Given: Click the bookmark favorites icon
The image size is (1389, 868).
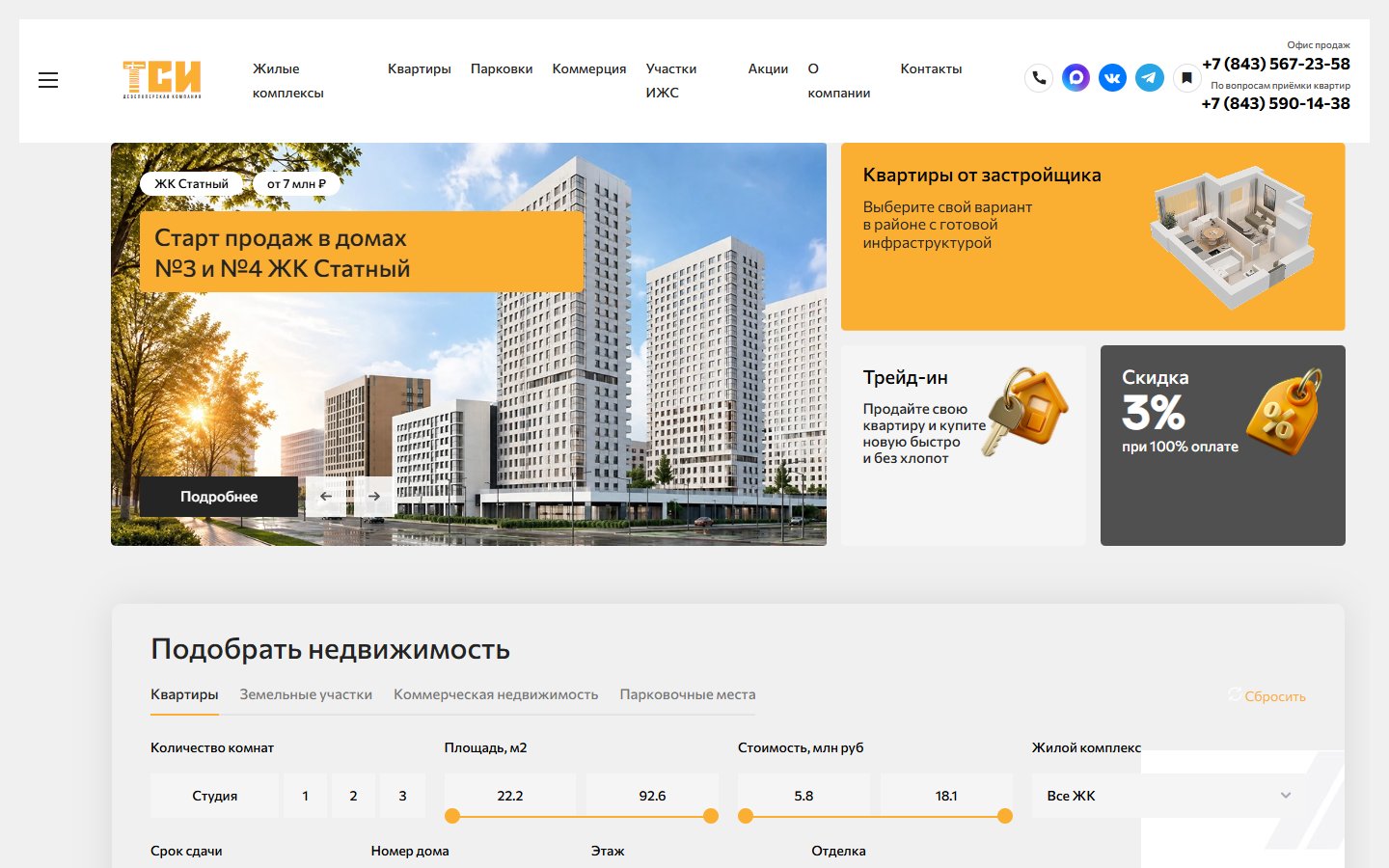Looking at the screenshot, I should click(1186, 78).
